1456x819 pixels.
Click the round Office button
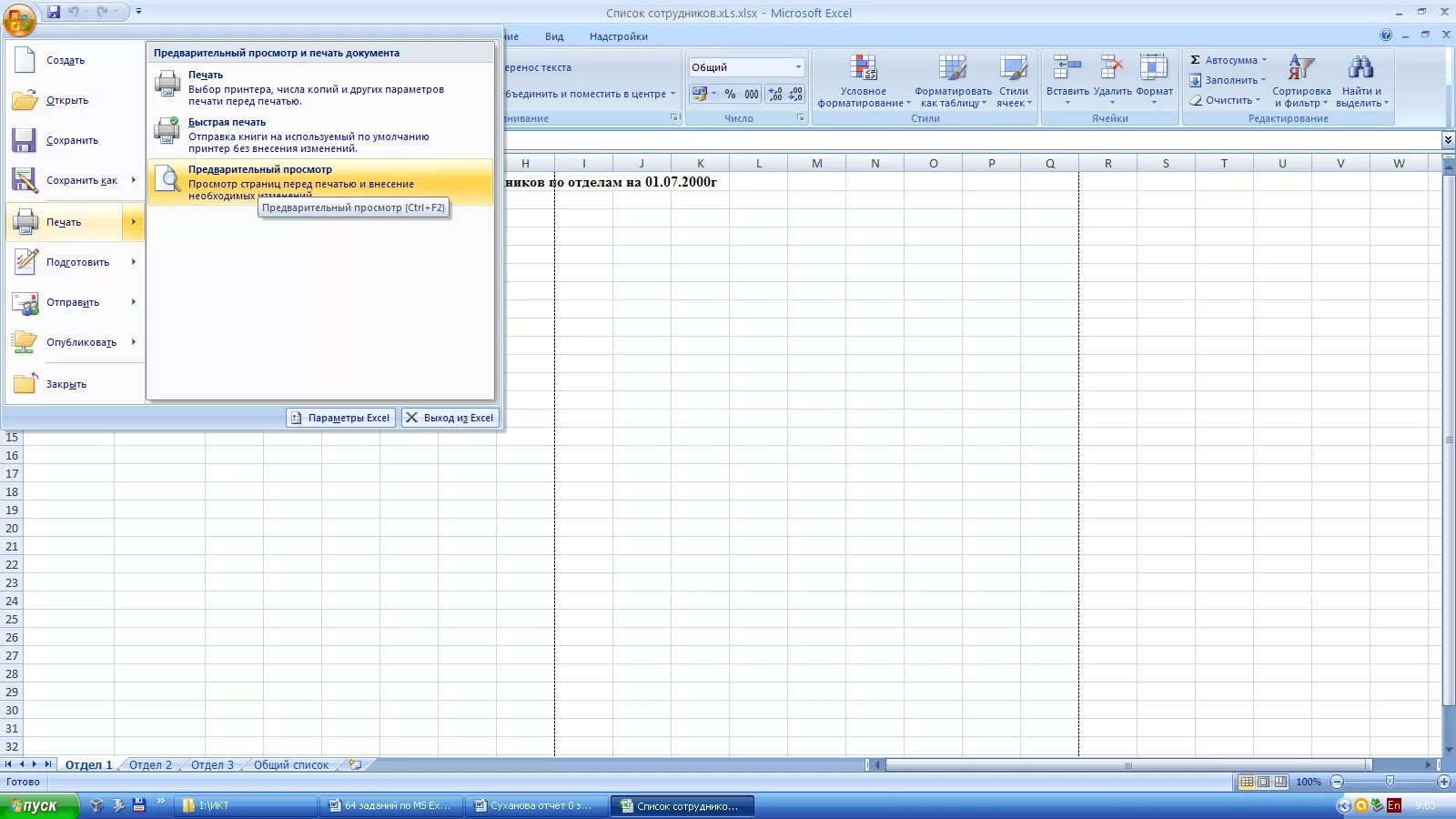pyautogui.click(x=19, y=18)
